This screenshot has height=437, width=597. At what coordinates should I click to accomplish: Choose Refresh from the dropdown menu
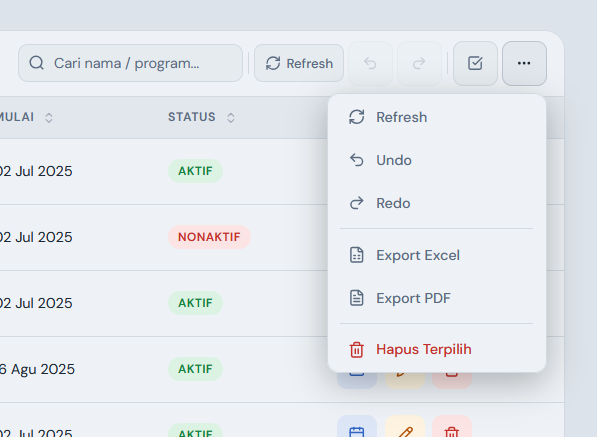pyautogui.click(x=437, y=117)
